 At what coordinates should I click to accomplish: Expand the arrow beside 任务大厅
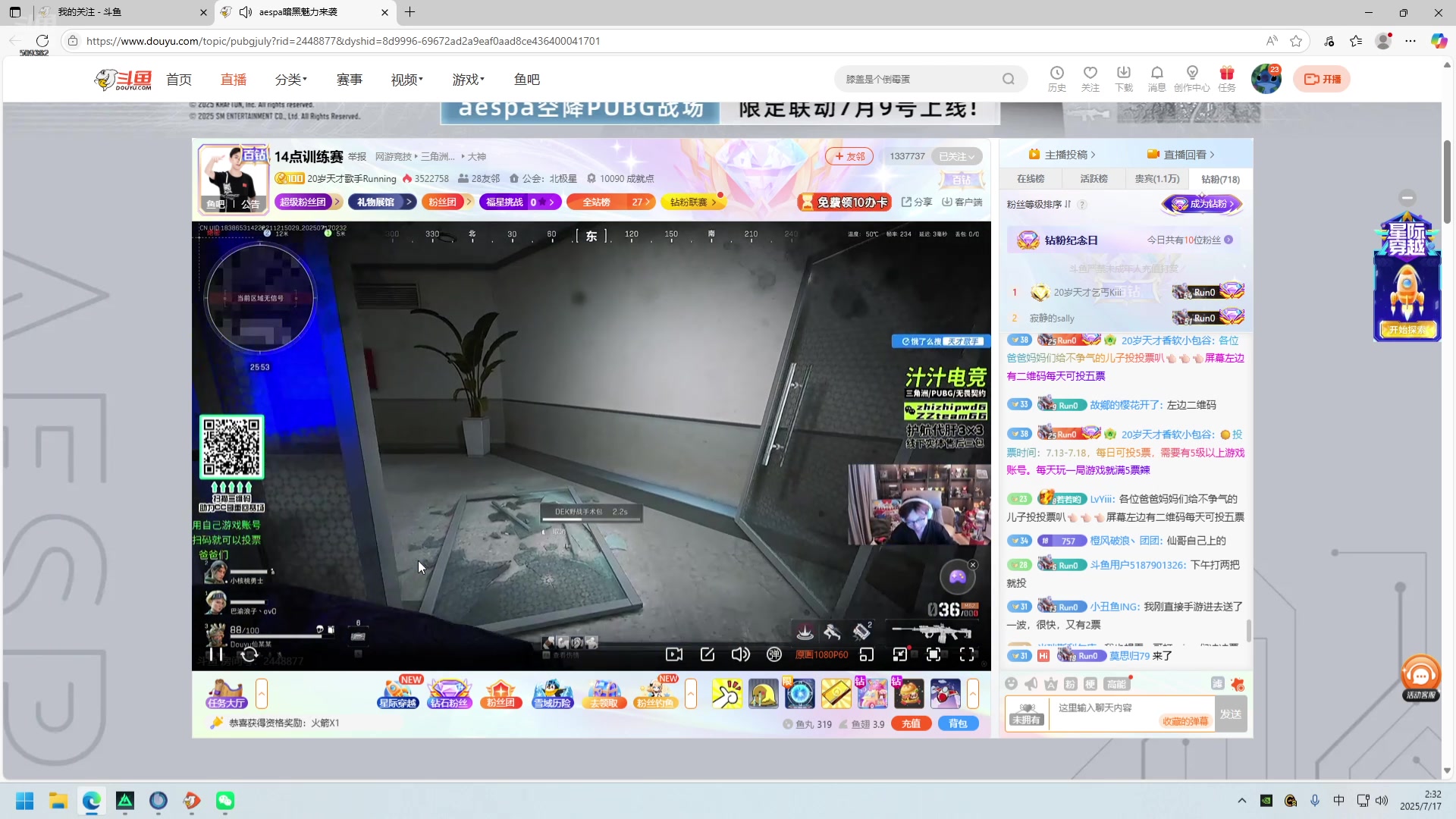pyautogui.click(x=262, y=694)
